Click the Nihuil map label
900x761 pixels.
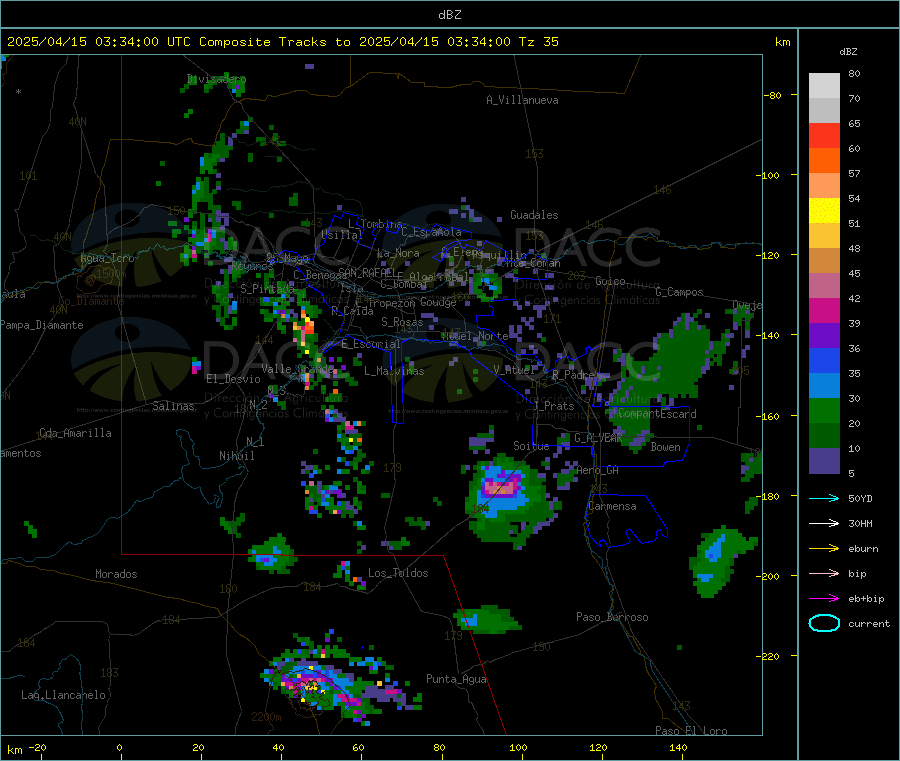pyautogui.click(x=237, y=456)
